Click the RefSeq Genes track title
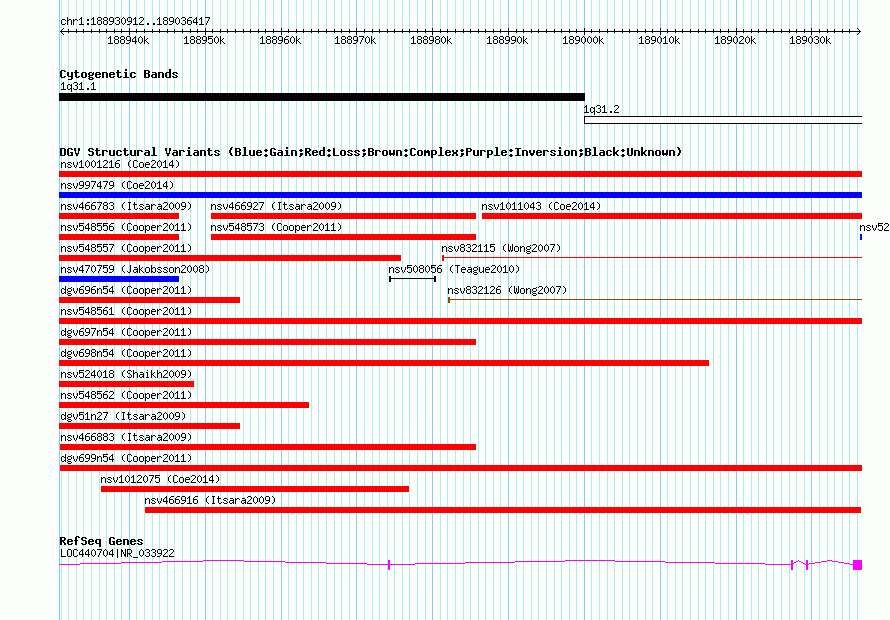Image resolution: width=890 pixels, height=620 pixels. [101, 541]
